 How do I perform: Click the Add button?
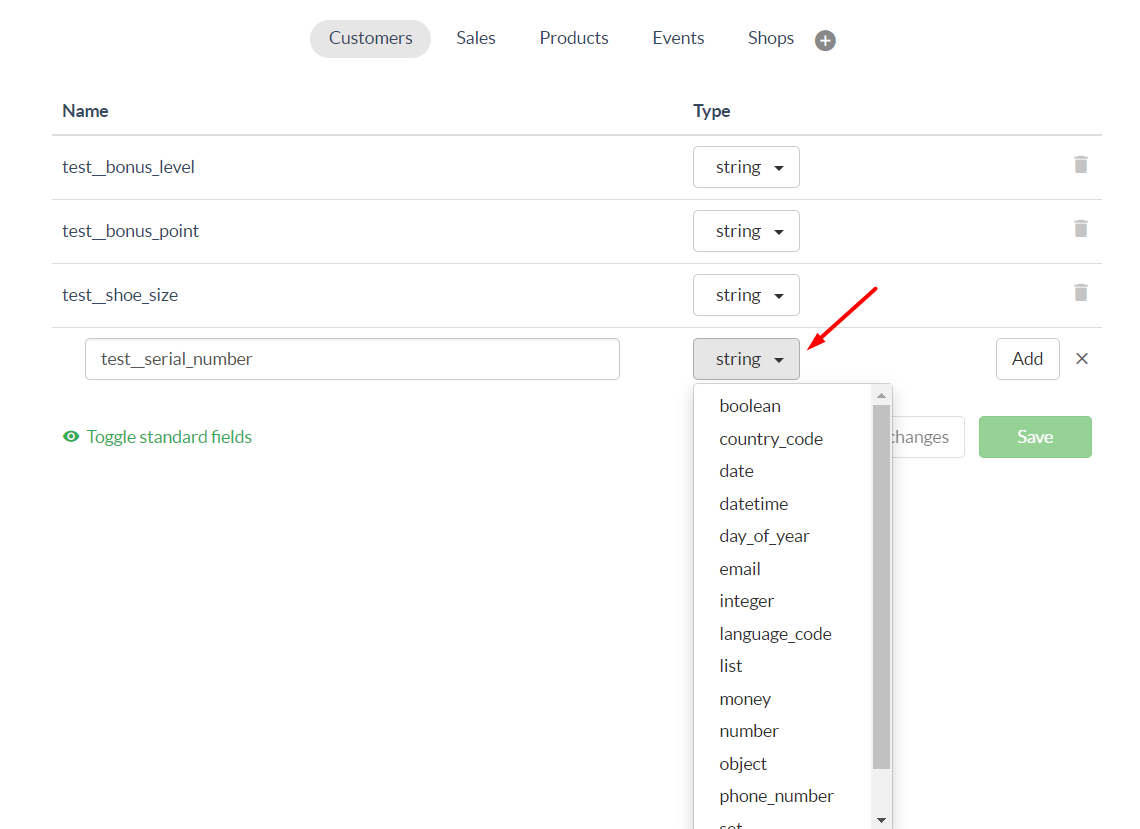[1027, 359]
